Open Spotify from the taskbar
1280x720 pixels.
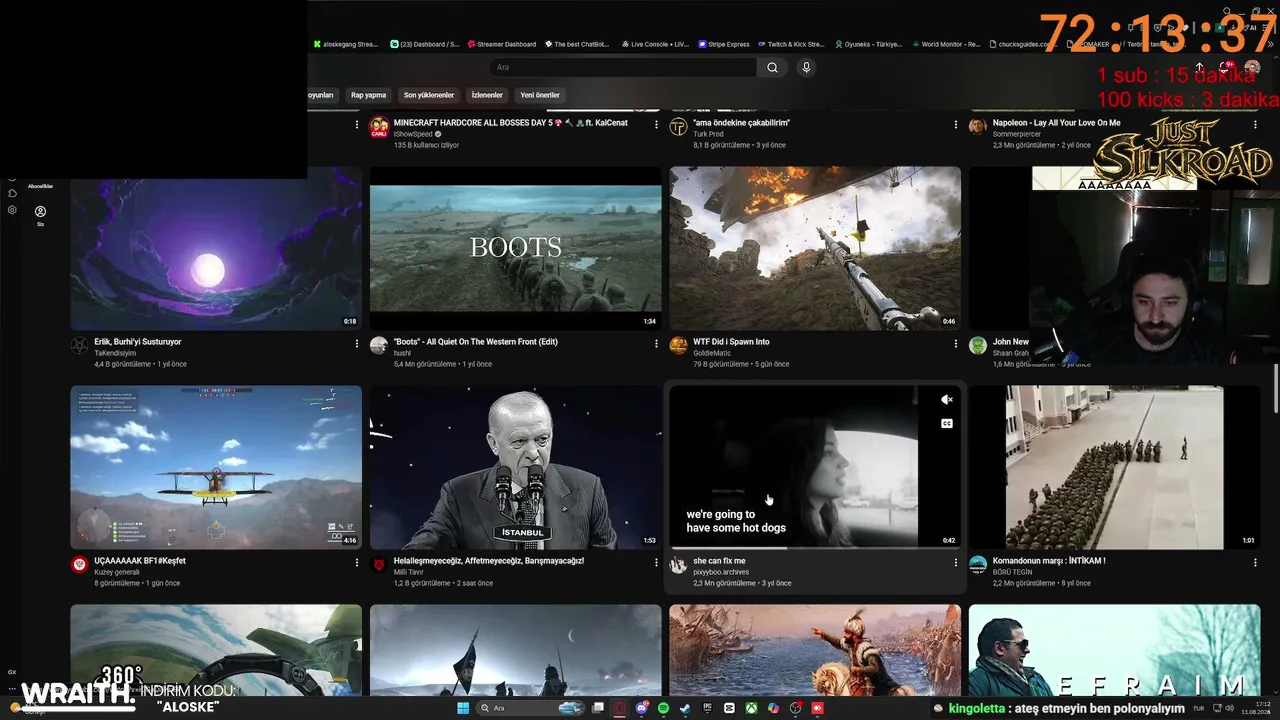point(664,708)
